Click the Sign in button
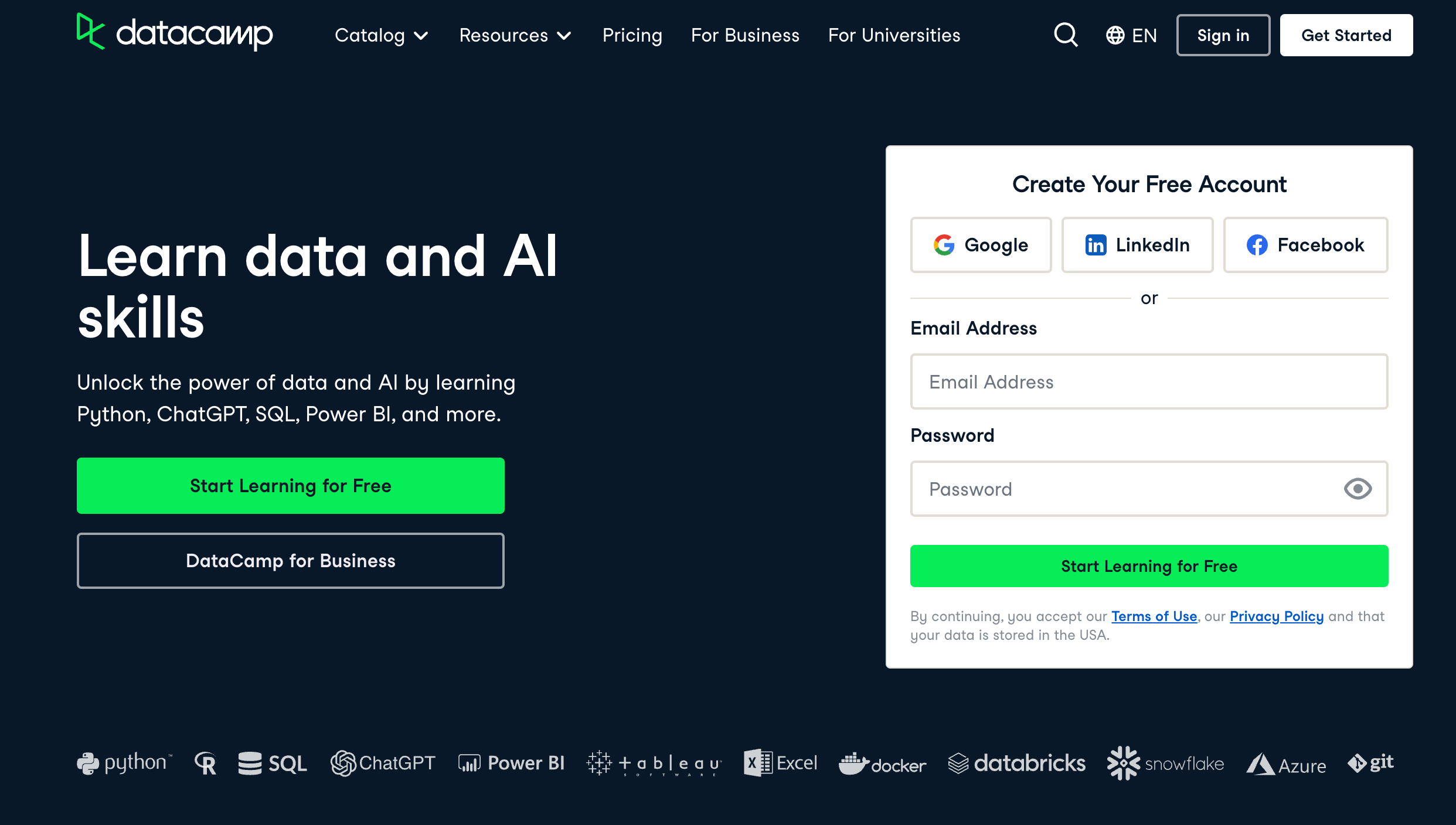1456x825 pixels. [x=1223, y=35]
